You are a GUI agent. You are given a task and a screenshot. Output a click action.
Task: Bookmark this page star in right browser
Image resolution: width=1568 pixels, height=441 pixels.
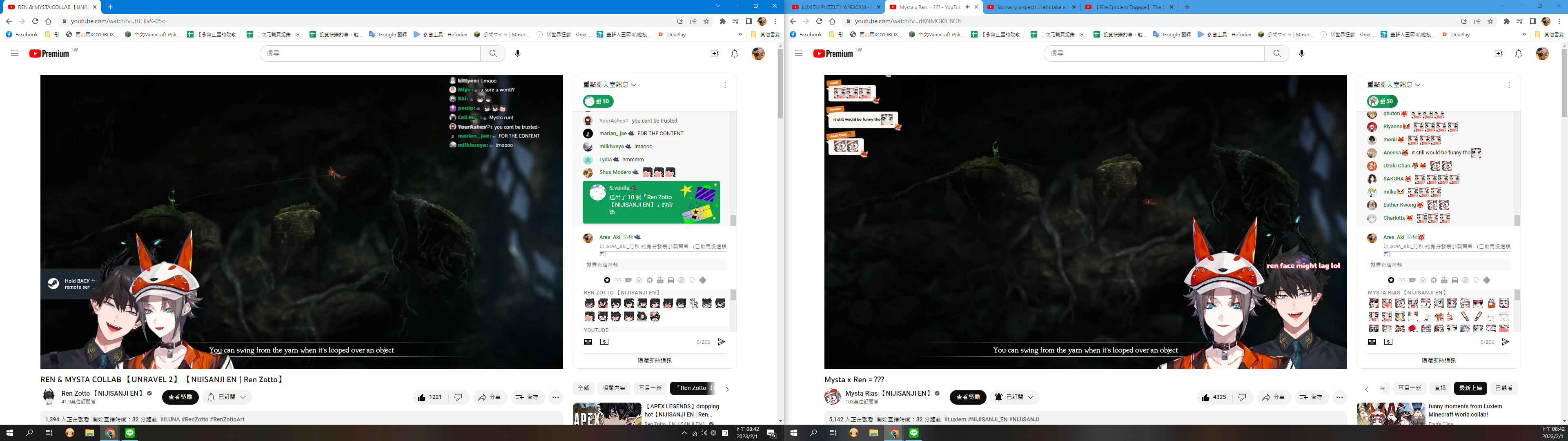pyautogui.click(x=1491, y=21)
